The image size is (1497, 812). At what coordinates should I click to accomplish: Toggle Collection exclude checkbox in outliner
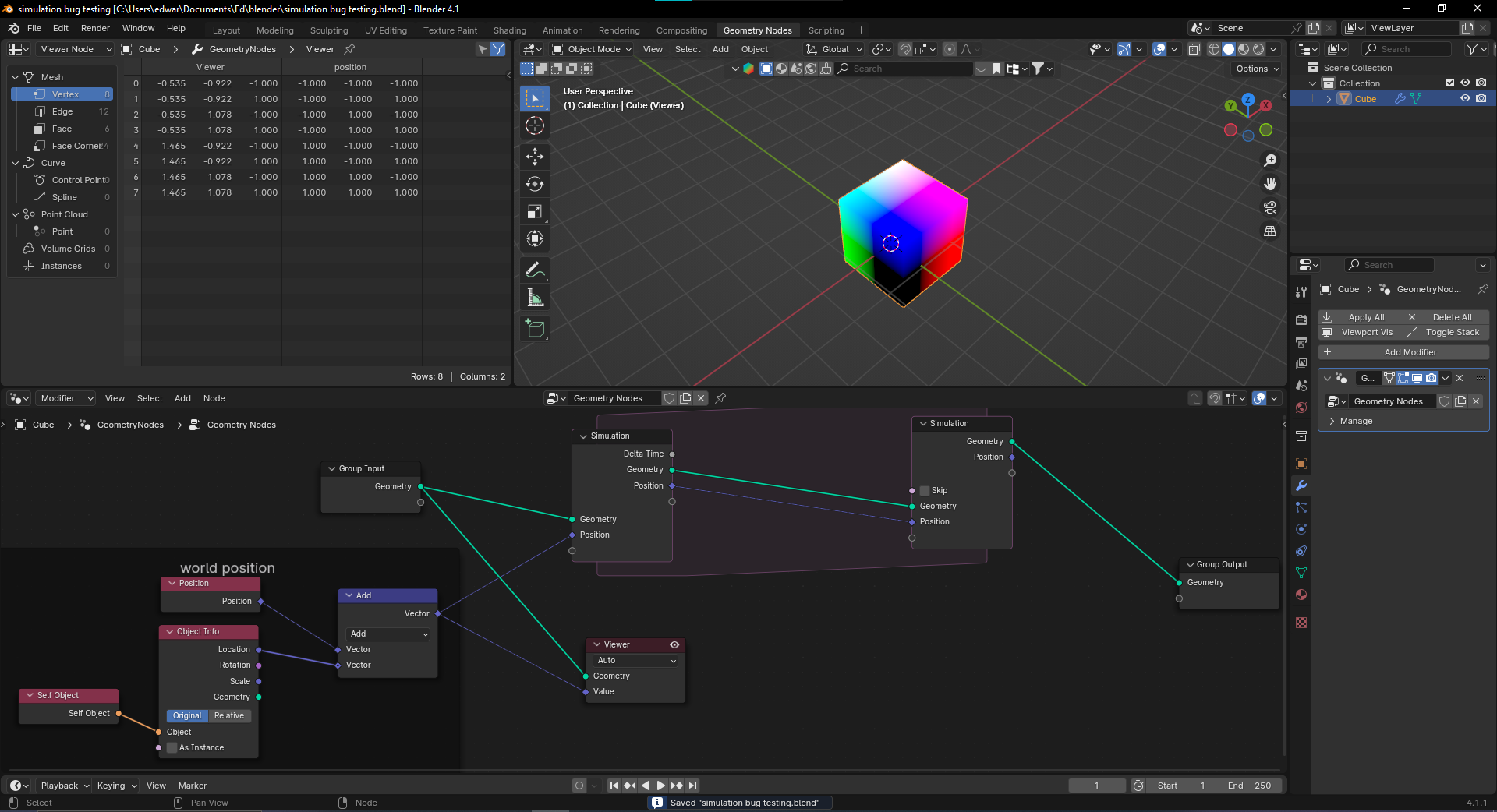[1450, 83]
